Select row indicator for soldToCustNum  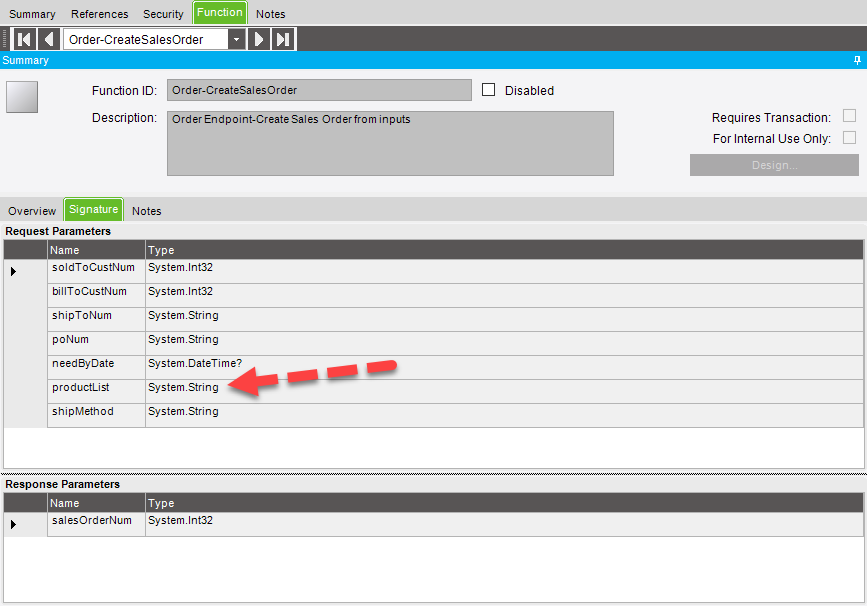(25, 271)
